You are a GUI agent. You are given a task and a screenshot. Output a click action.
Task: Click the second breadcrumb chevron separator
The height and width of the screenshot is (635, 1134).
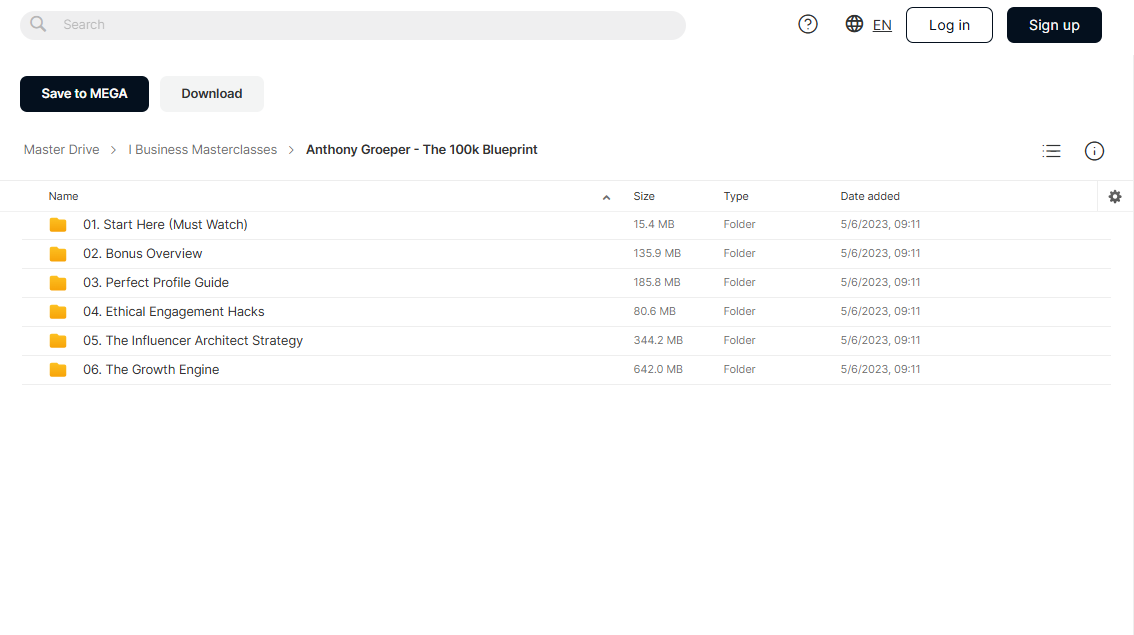[x=291, y=150]
